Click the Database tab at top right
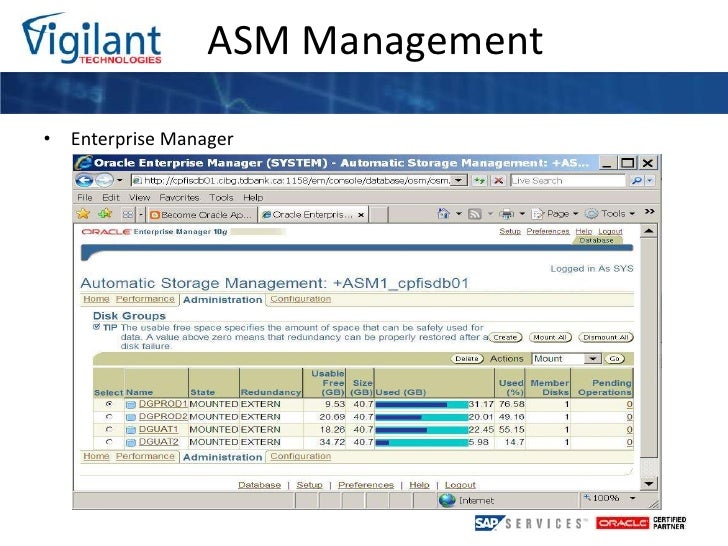728x546 pixels. pyautogui.click(x=597, y=240)
